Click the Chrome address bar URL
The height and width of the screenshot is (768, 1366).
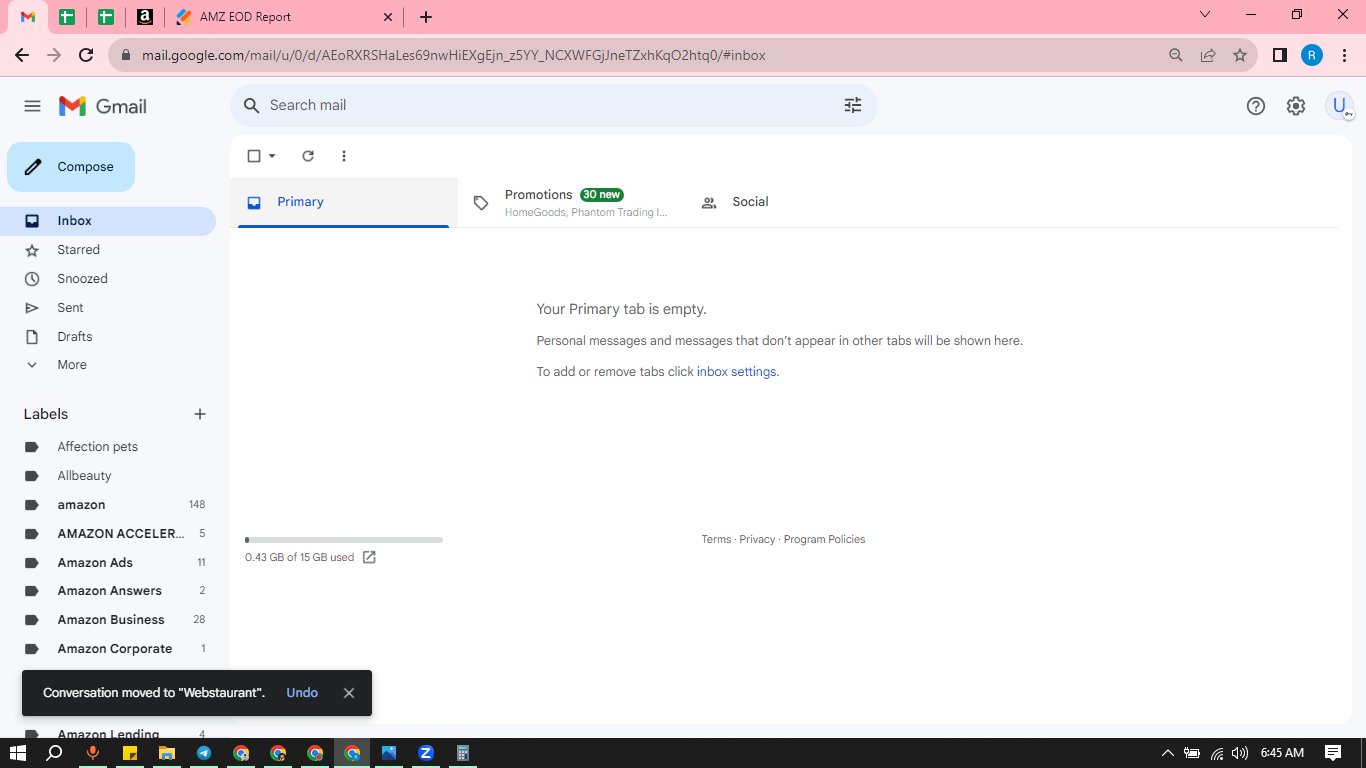[454, 55]
